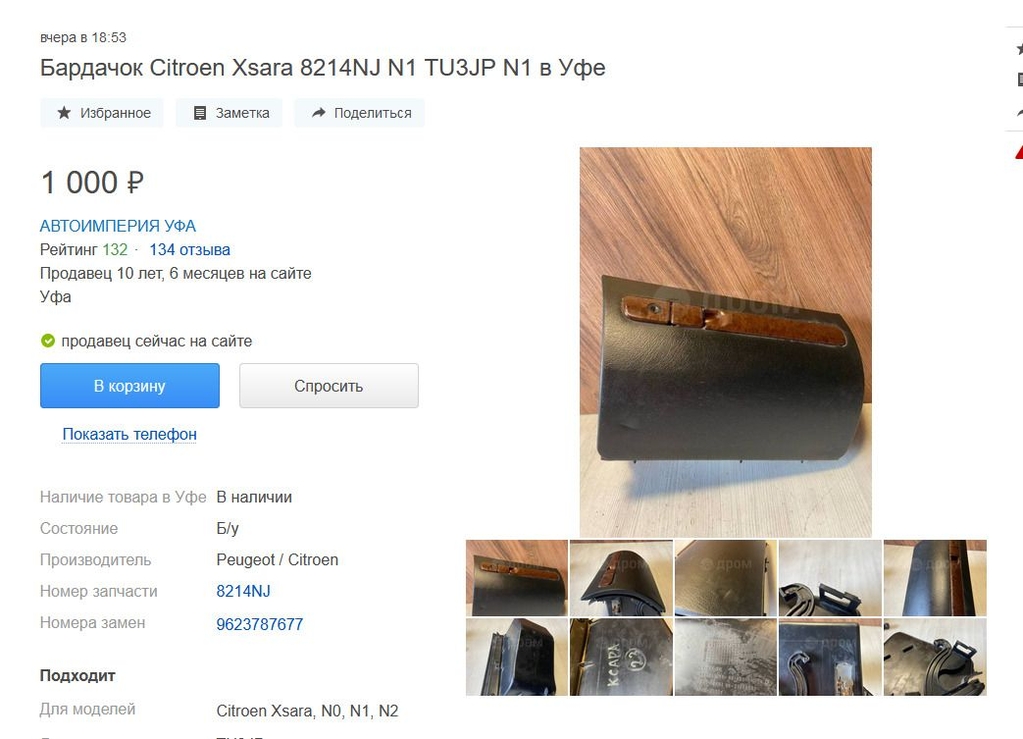Open part number 8214NJ link
This screenshot has width=1023, height=739.
click(x=243, y=591)
